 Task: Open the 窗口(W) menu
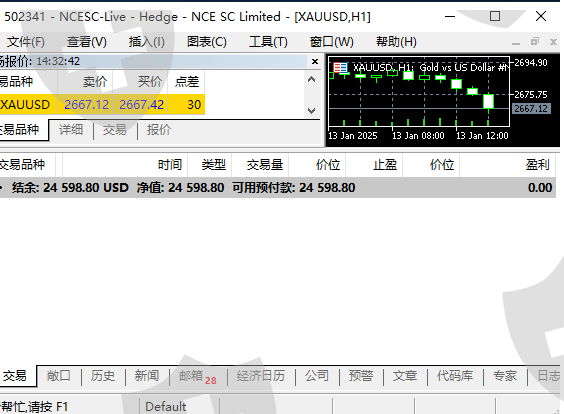tap(332, 42)
